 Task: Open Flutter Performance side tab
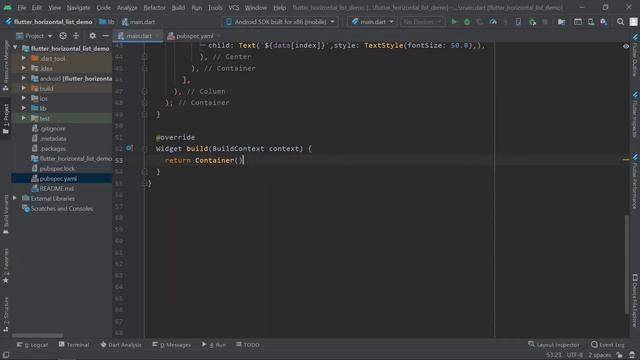(635, 182)
